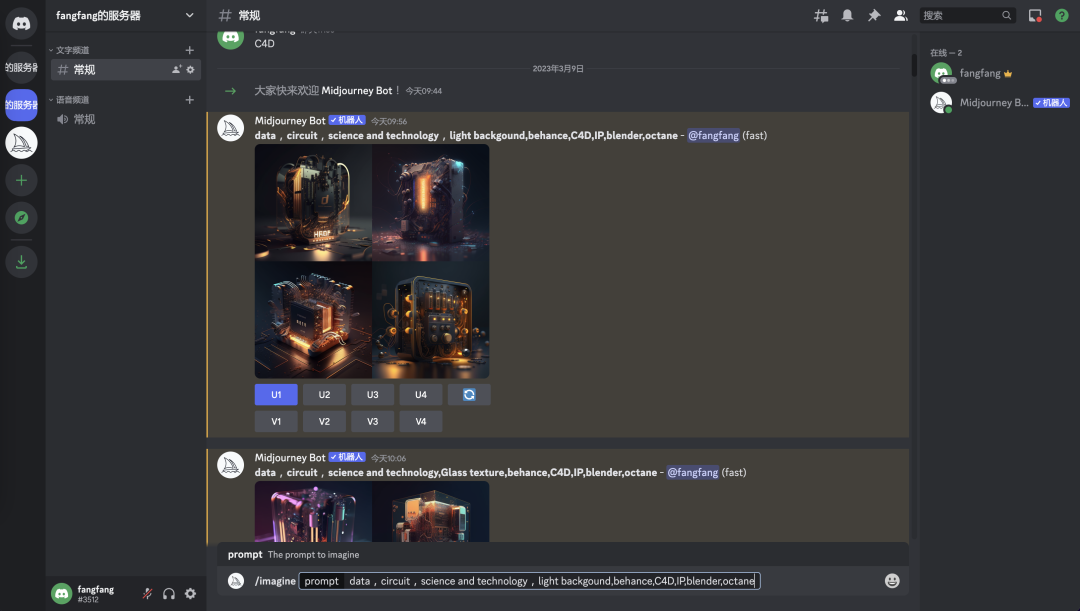
Task: Select the highlighted server icon in sidebar
Action: pos(21,105)
